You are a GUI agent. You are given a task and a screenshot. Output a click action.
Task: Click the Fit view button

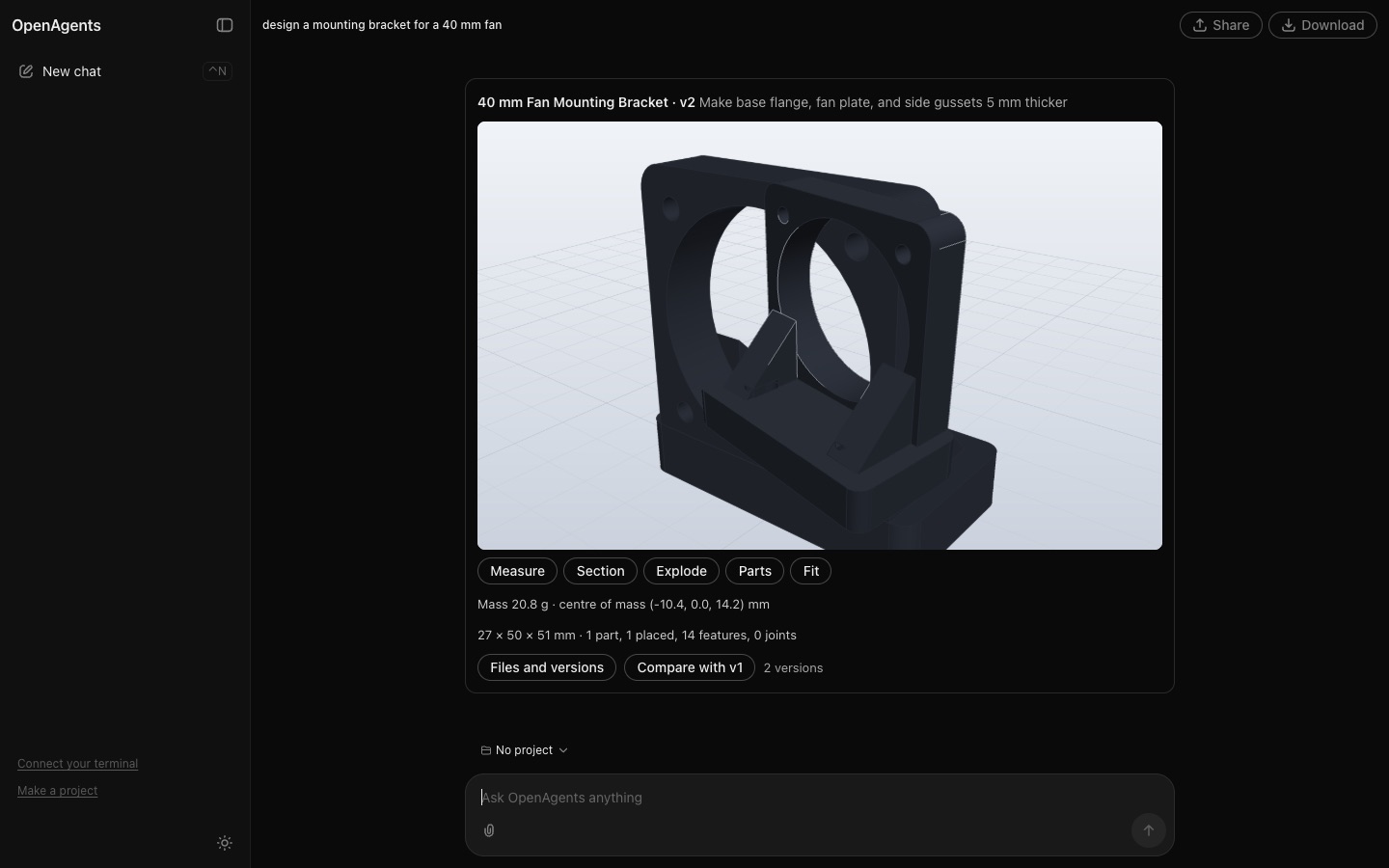click(810, 571)
